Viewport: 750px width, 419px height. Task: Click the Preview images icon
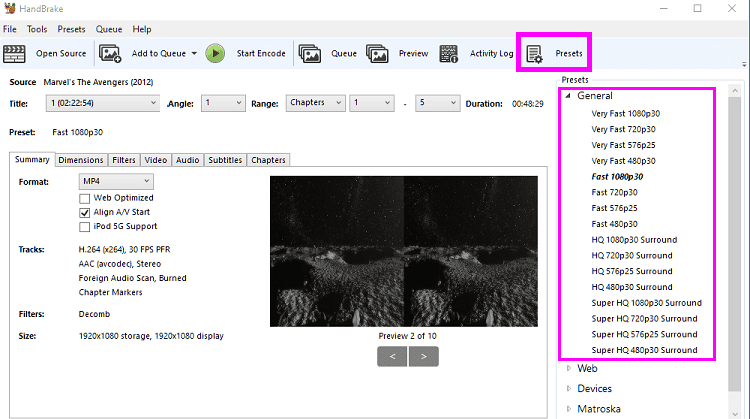(x=377, y=54)
